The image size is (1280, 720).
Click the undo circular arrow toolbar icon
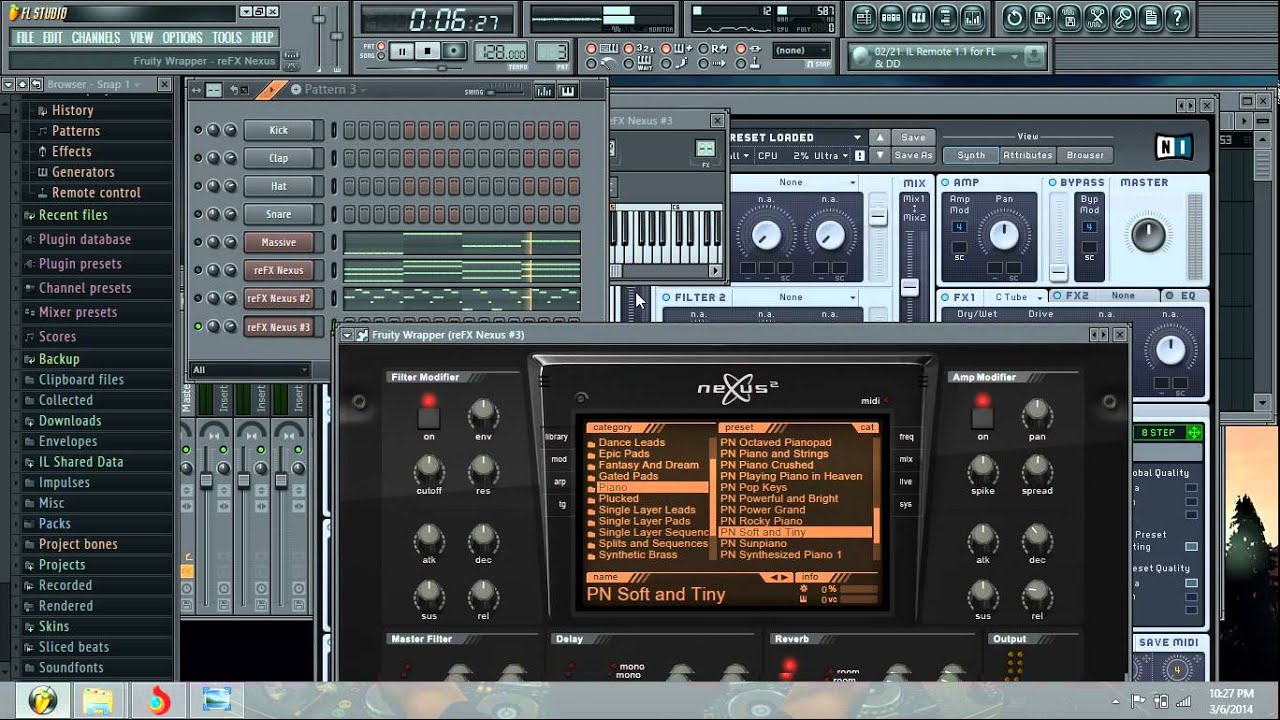[1014, 17]
